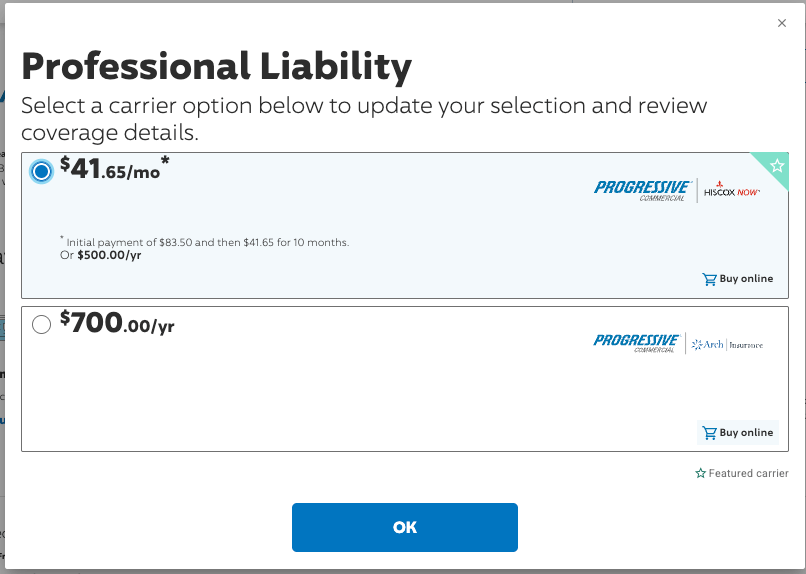Click the cart icon in Arch option
The height and width of the screenshot is (574, 806).
[709, 433]
